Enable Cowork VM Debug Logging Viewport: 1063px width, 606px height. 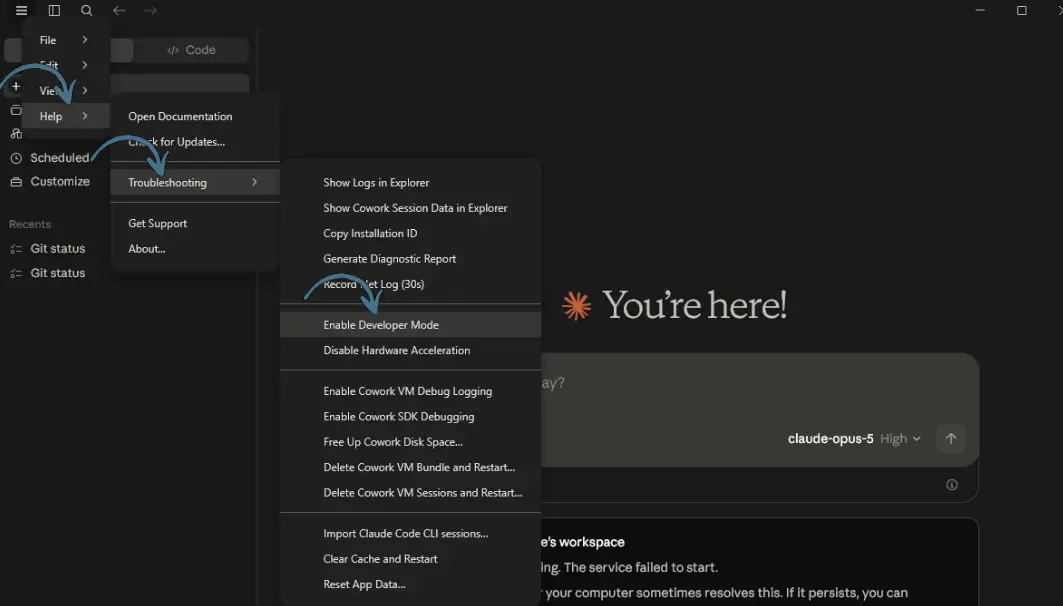pos(410,391)
